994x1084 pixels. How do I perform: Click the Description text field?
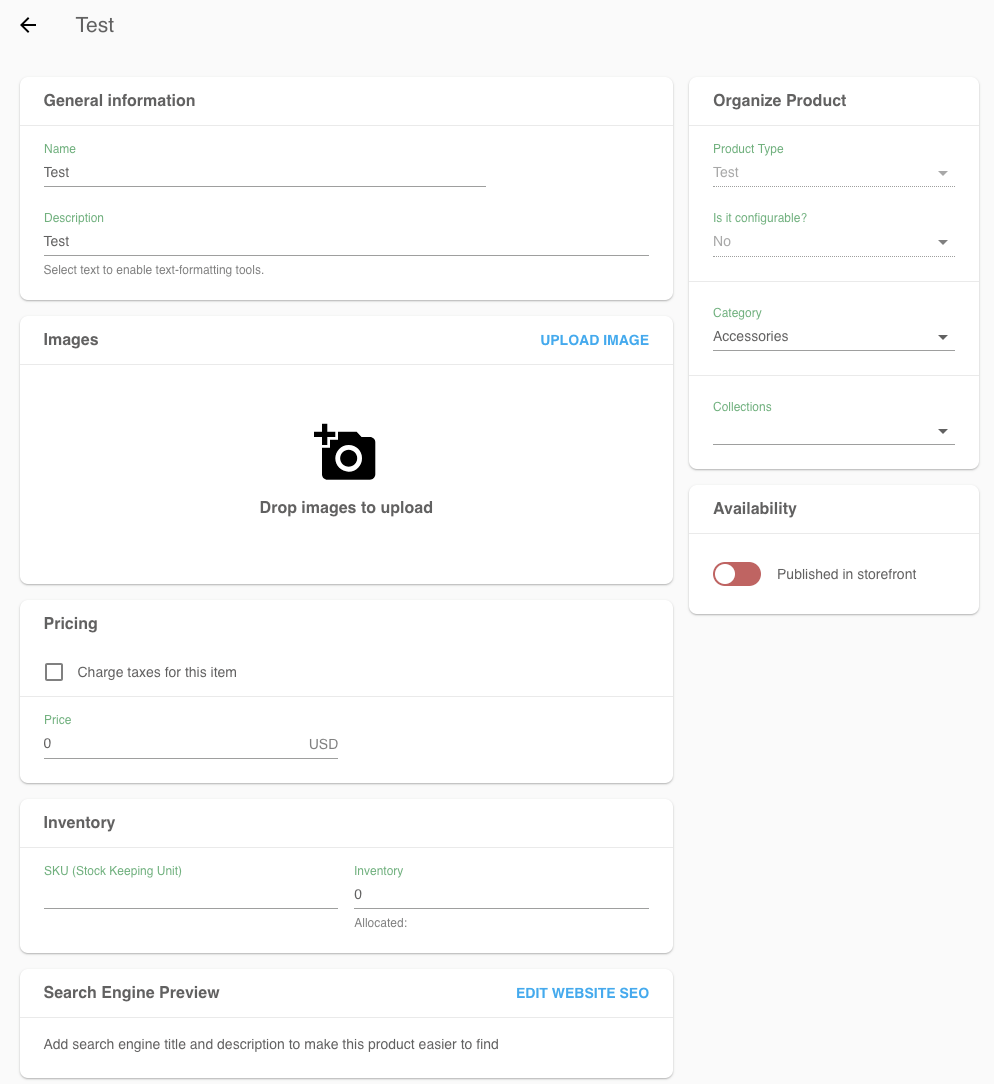(x=346, y=242)
